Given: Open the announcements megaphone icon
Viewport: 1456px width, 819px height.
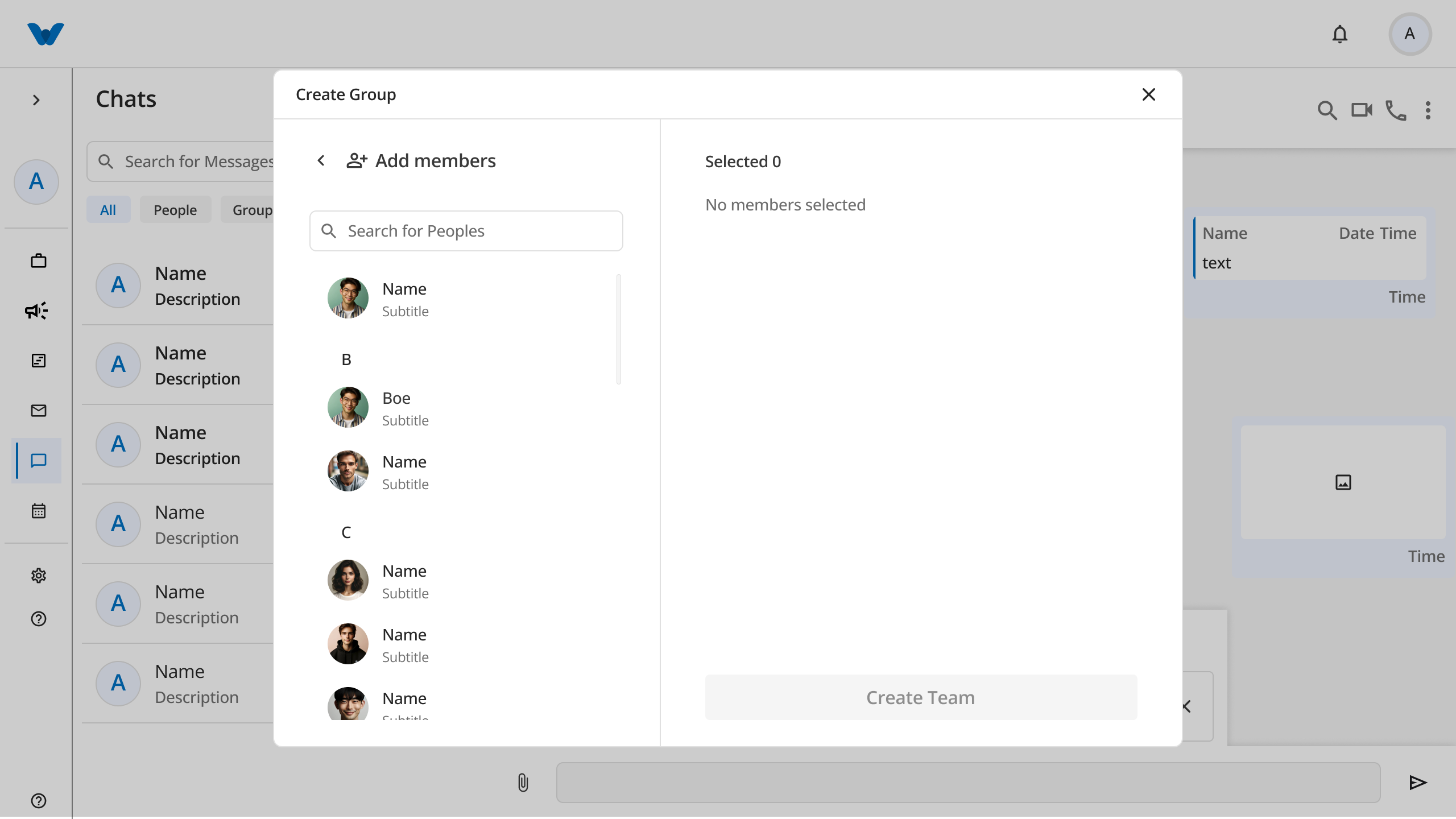Looking at the screenshot, I should (x=36, y=310).
